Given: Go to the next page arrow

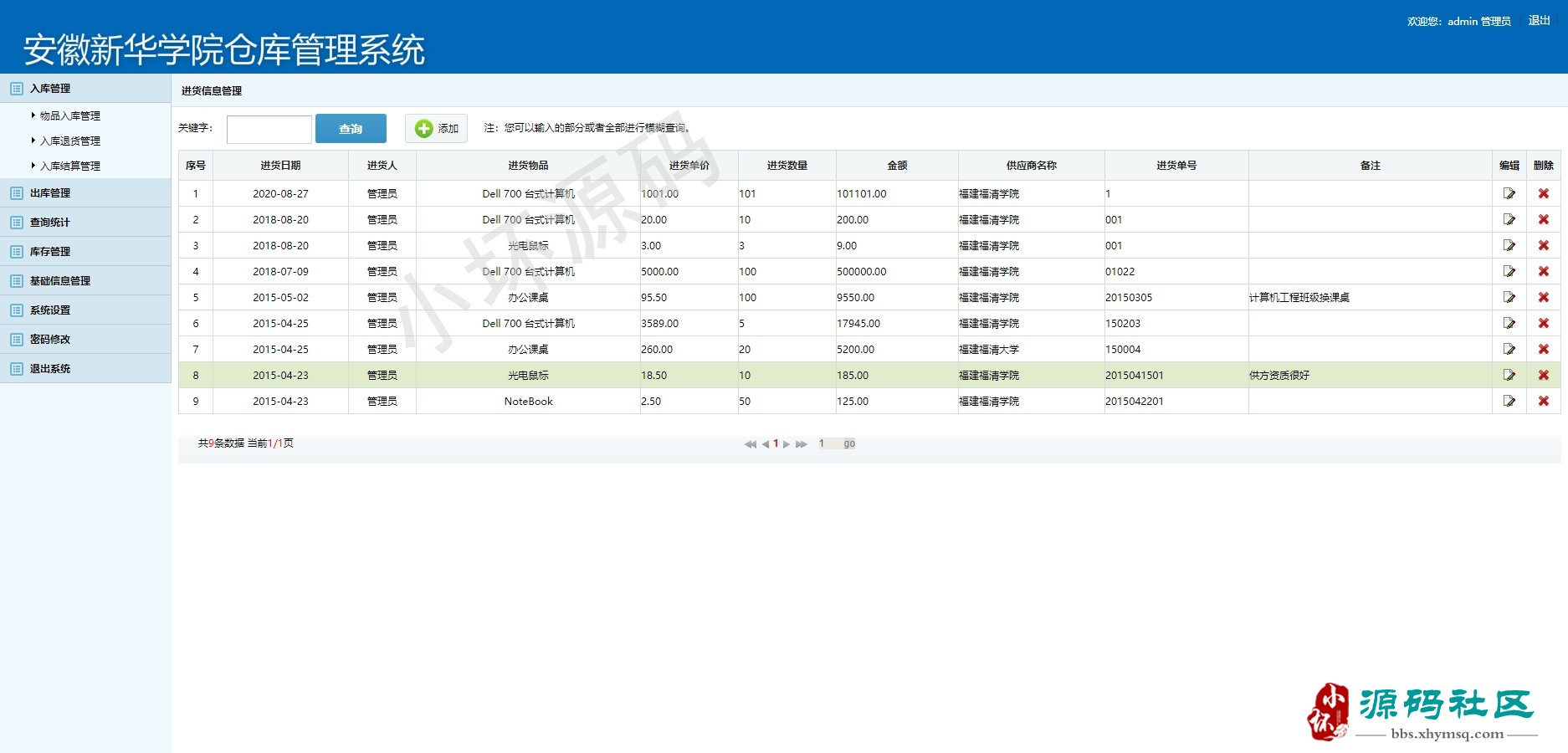Looking at the screenshot, I should (787, 444).
